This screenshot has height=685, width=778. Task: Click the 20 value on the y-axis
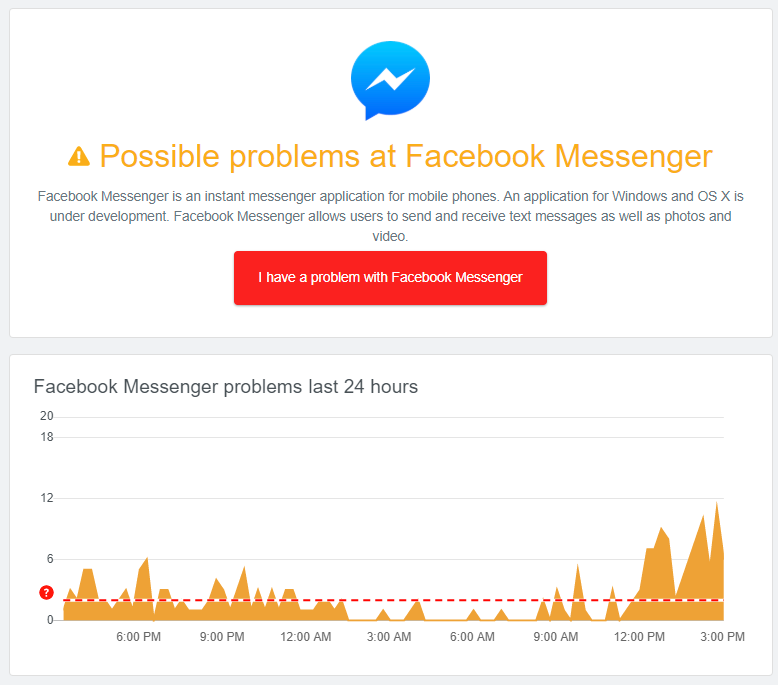(46, 416)
